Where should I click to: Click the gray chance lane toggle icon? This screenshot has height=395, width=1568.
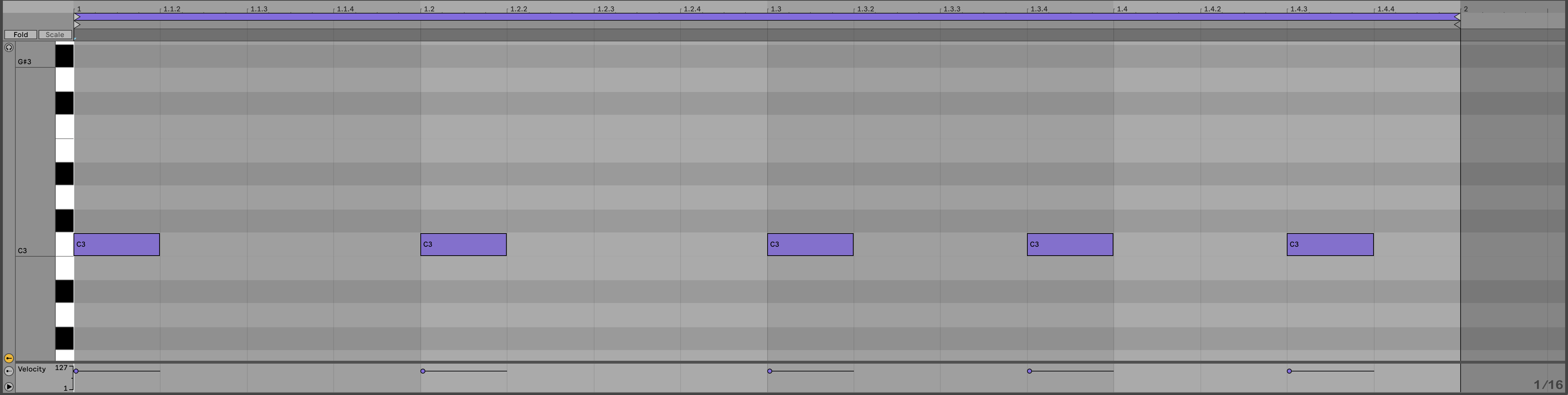click(x=9, y=371)
